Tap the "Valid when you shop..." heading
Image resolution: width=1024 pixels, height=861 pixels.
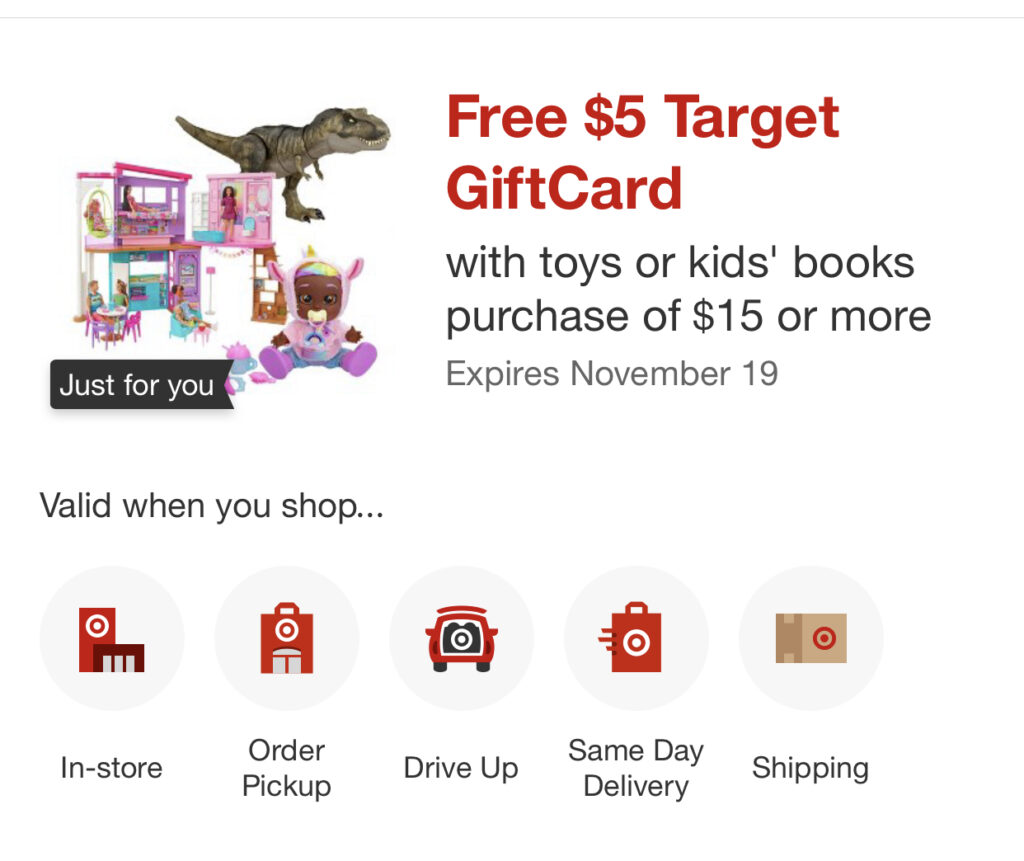(x=211, y=505)
